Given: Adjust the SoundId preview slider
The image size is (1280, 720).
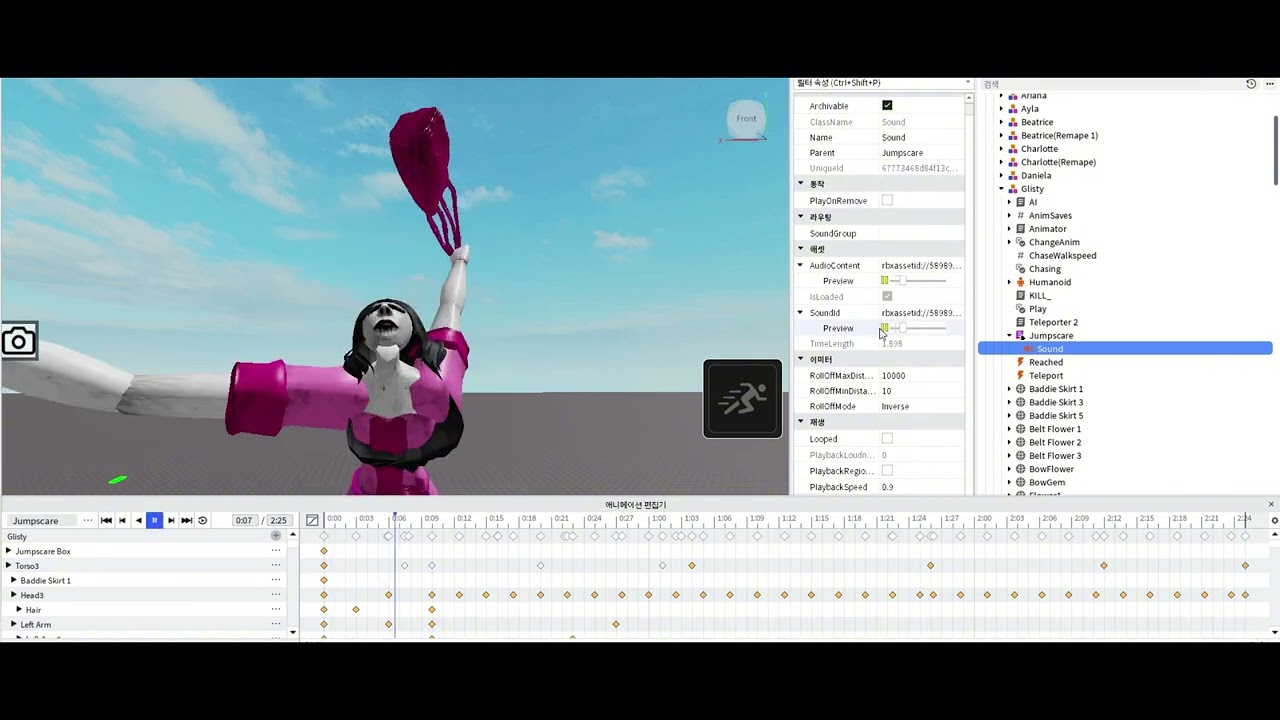Looking at the screenshot, I should pos(918,328).
